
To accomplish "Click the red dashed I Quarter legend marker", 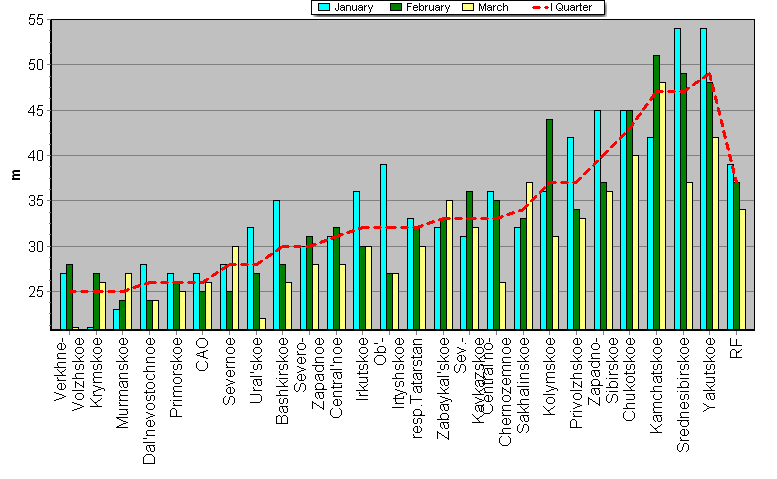I will (x=540, y=7).
